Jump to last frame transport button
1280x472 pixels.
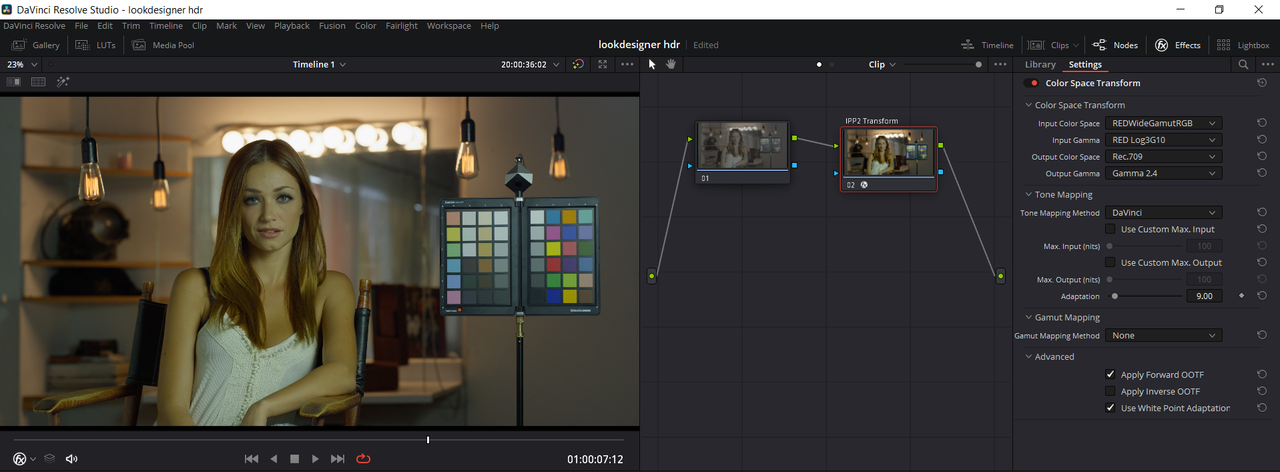pyautogui.click(x=338, y=459)
